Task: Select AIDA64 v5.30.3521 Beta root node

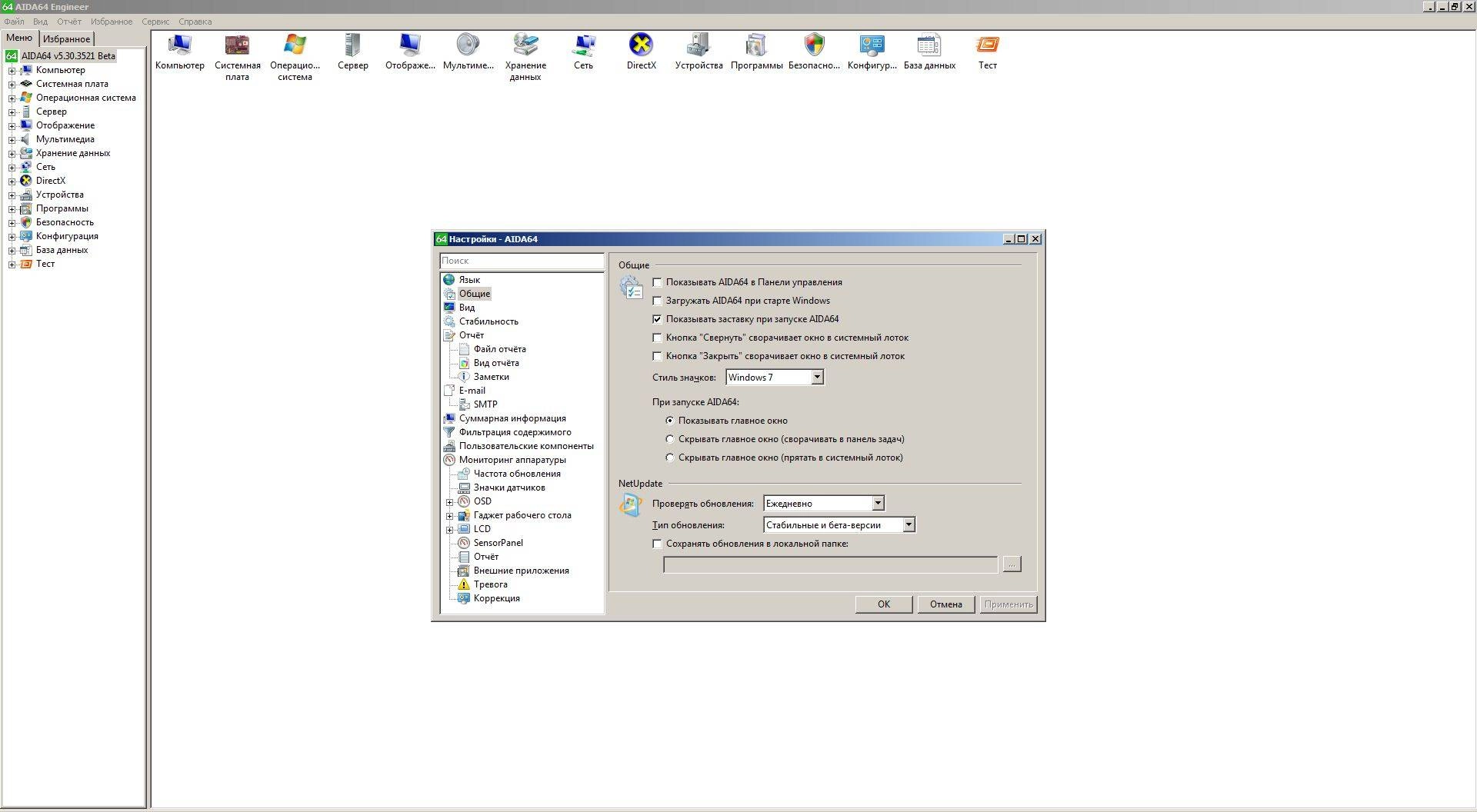Action: click(x=68, y=56)
